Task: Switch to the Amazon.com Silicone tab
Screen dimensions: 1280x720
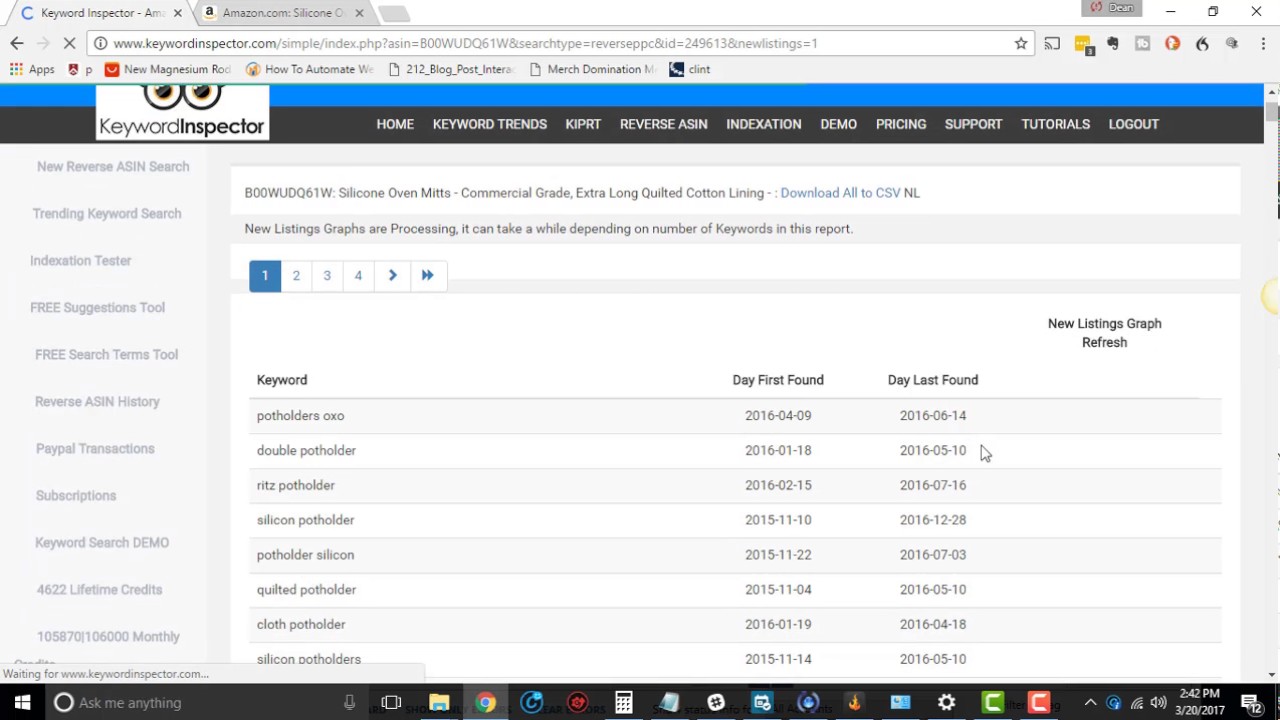Action: [283, 13]
